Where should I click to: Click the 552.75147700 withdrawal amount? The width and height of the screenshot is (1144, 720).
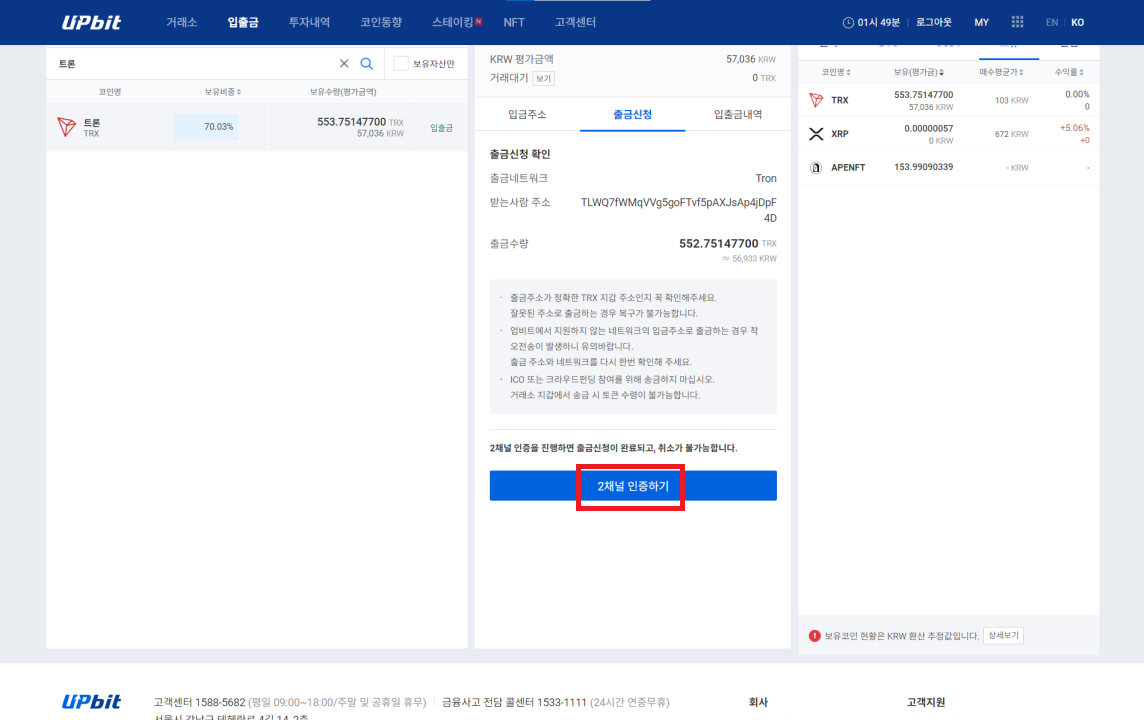point(718,244)
